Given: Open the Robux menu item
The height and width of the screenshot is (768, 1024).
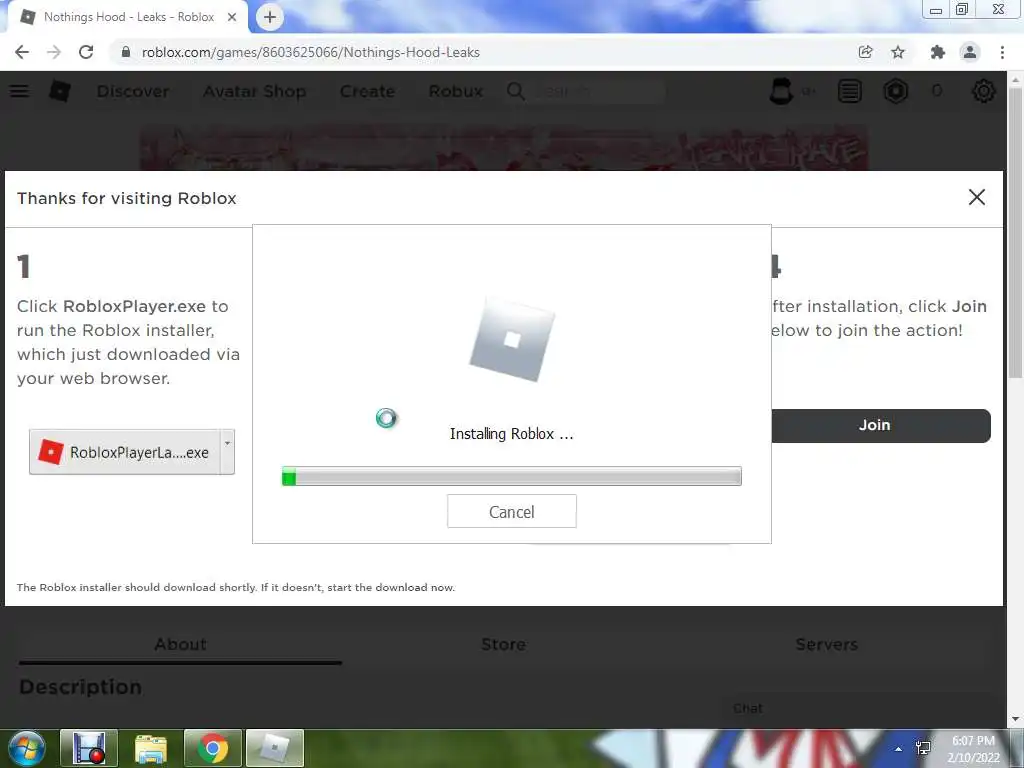Looking at the screenshot, I should pyautogui.click(x=456, y=91).
